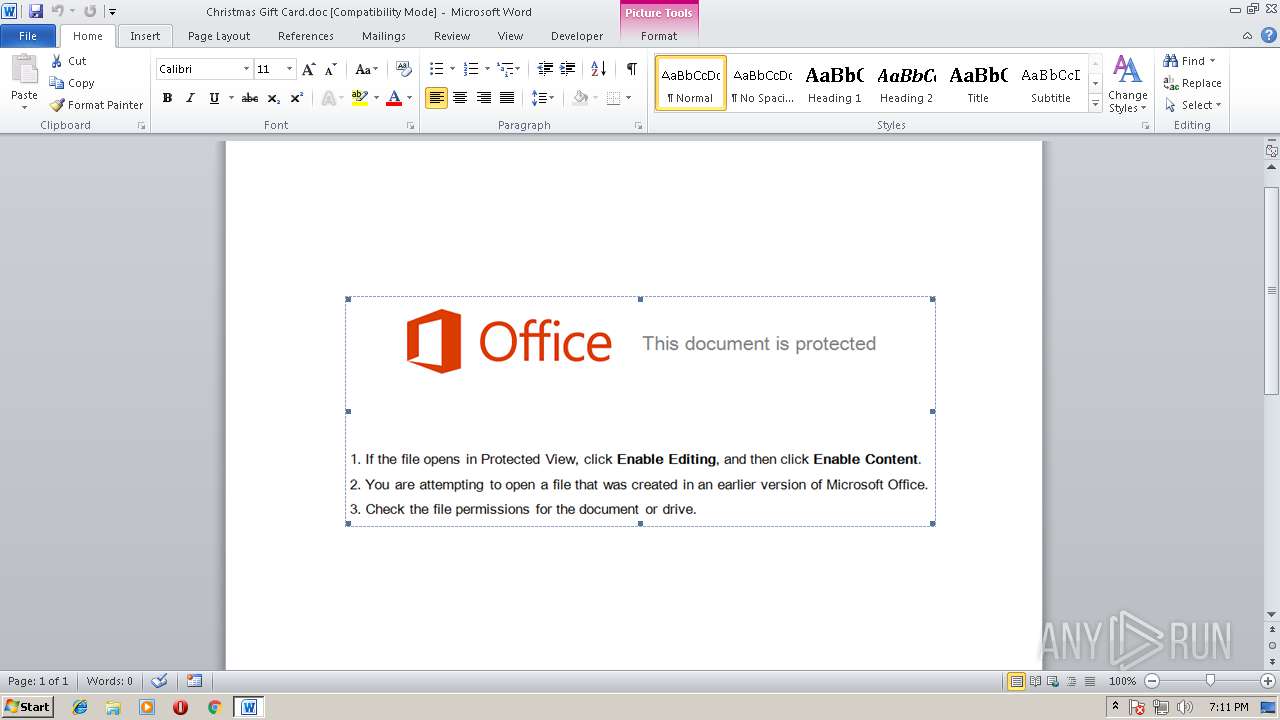Click zoom out minus button
Image resolution: width=1280 pixels, height=720 pixels.
coord(1152,681)
